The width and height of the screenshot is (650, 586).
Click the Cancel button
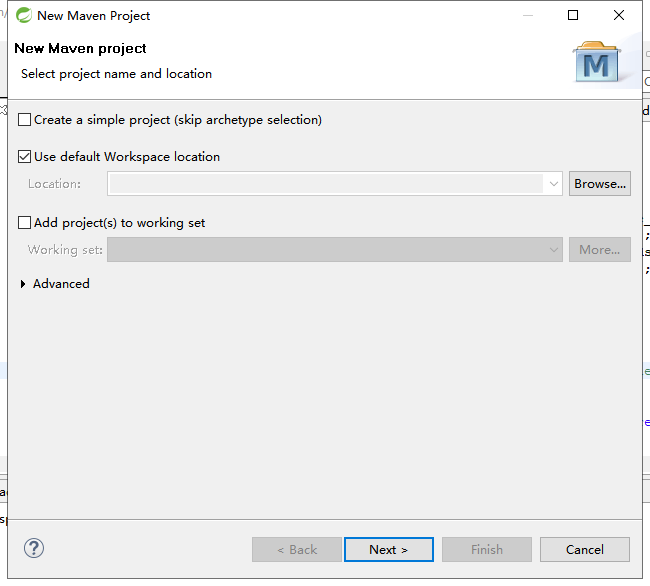(585, 550)
